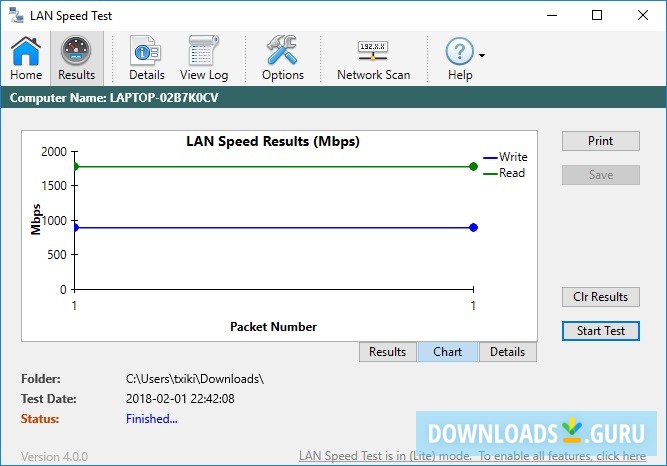Open the Options tools icon
667x466 pixels.
click(282, 58)
